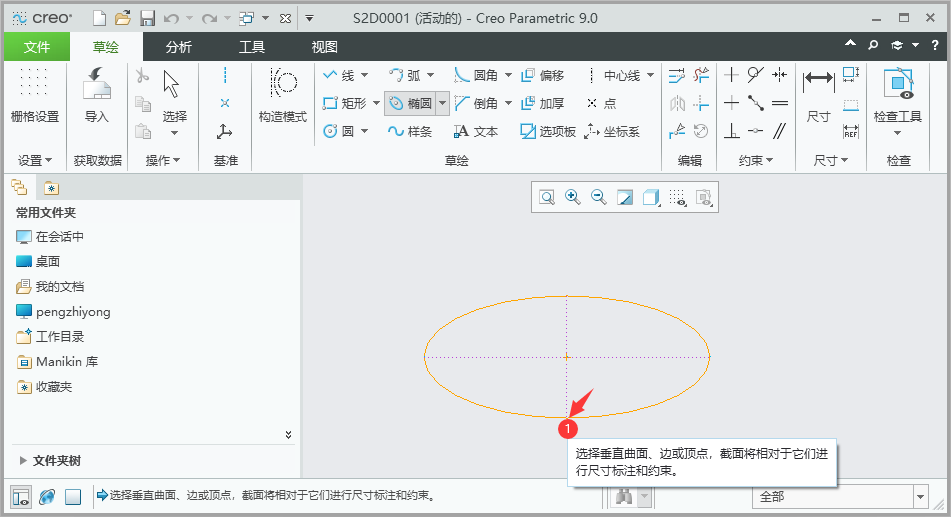Open the 约束 group dropdown
Screen dimensions: 951x517
pyautogui.click(x=756, y=160)
